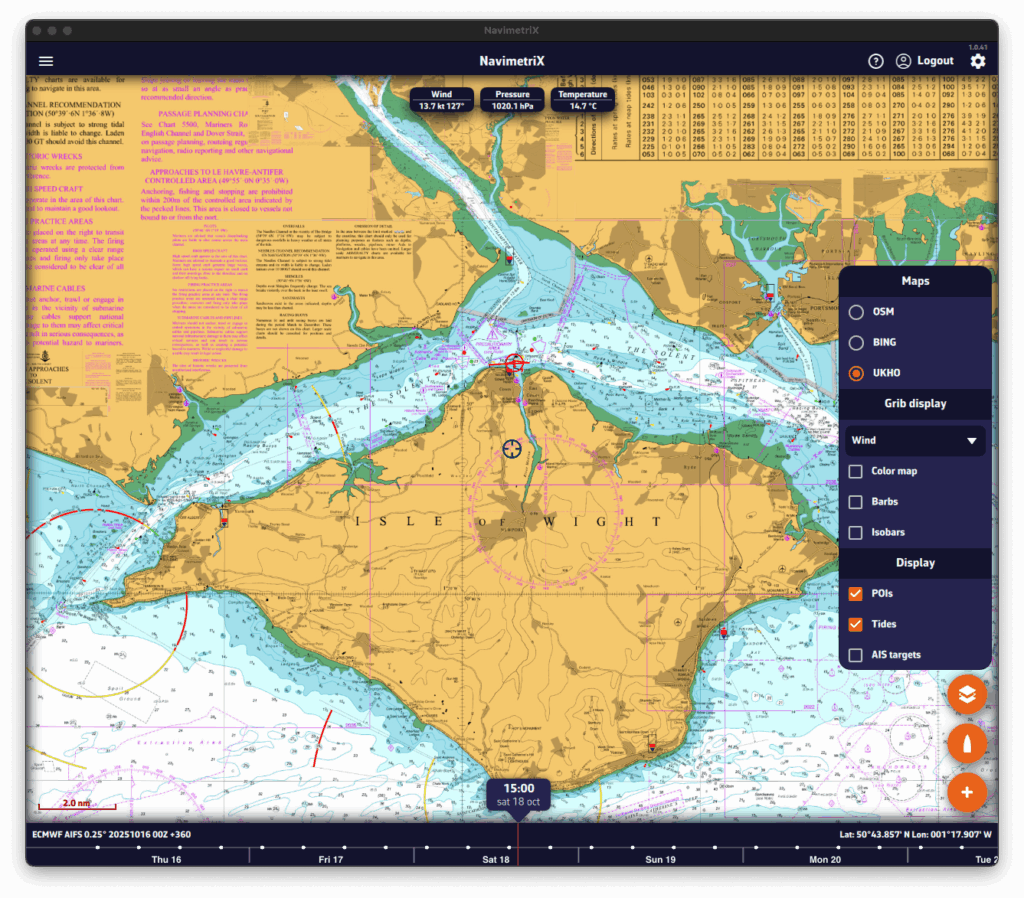
Task: Enable the Color map checkbox
Action: [856, 471]
